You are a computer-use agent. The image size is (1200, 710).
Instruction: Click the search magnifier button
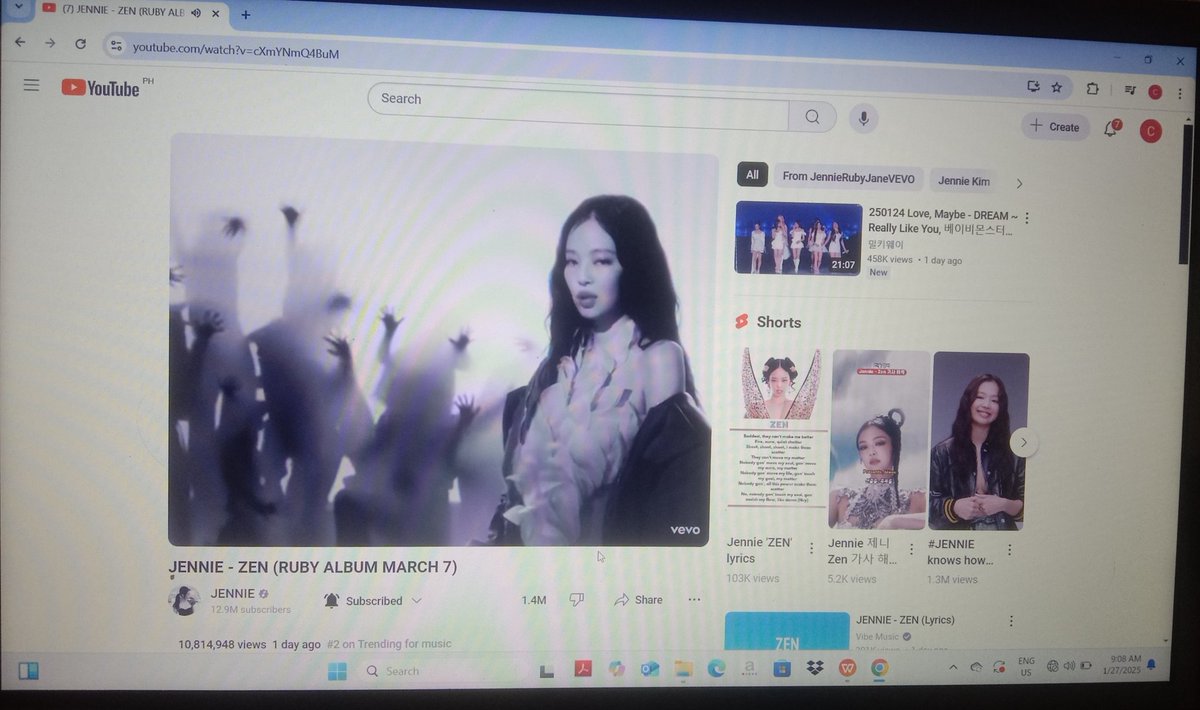tap(812, 117)
